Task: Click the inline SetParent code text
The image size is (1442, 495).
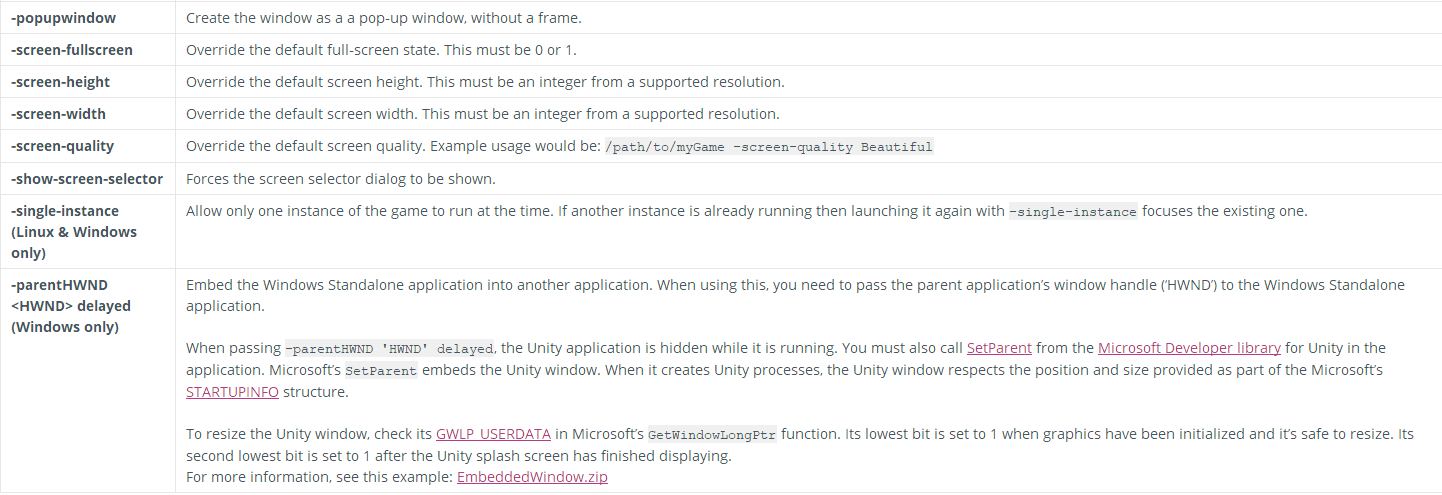Action: (381, 371)
